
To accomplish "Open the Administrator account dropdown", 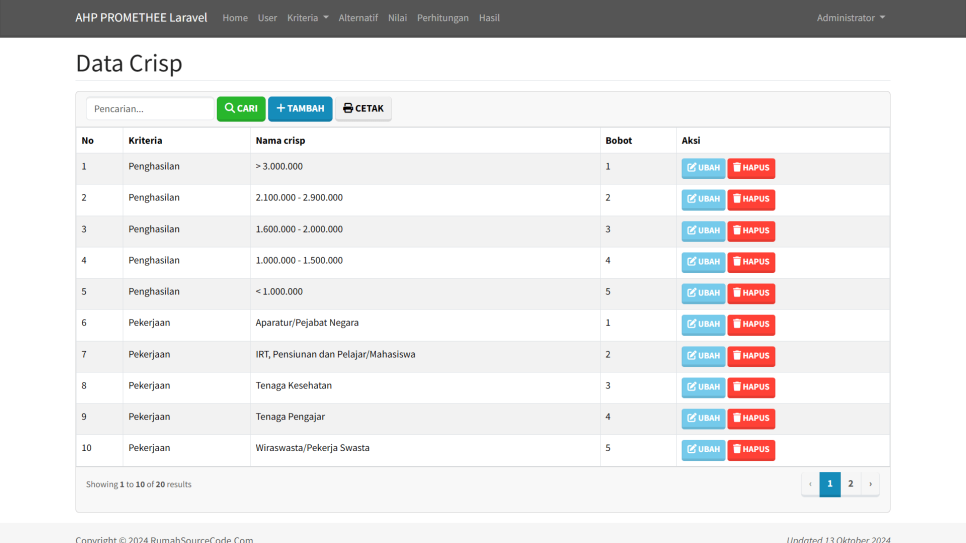I will coord(851,18).
